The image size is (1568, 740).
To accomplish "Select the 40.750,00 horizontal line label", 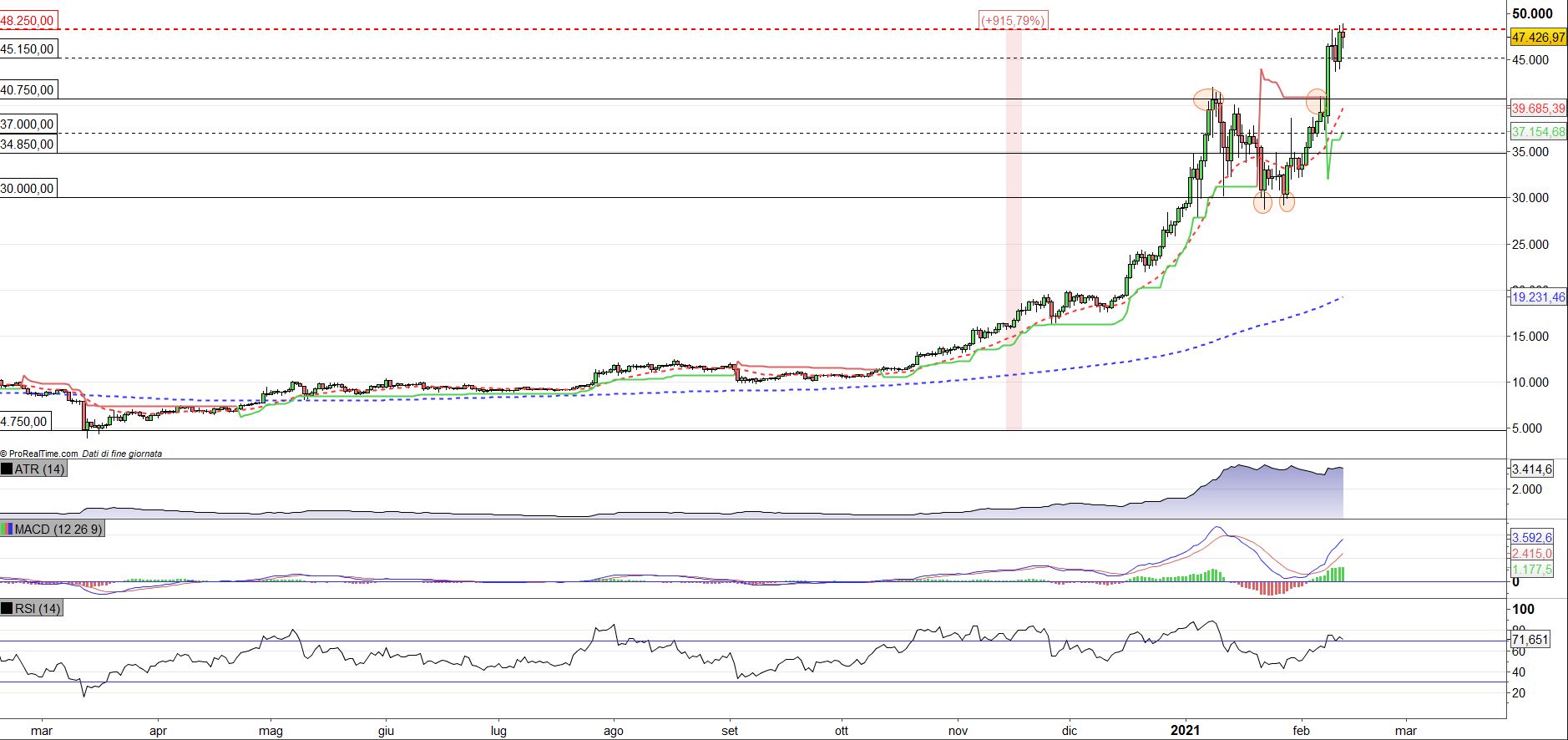I will (x=28, y=90).
